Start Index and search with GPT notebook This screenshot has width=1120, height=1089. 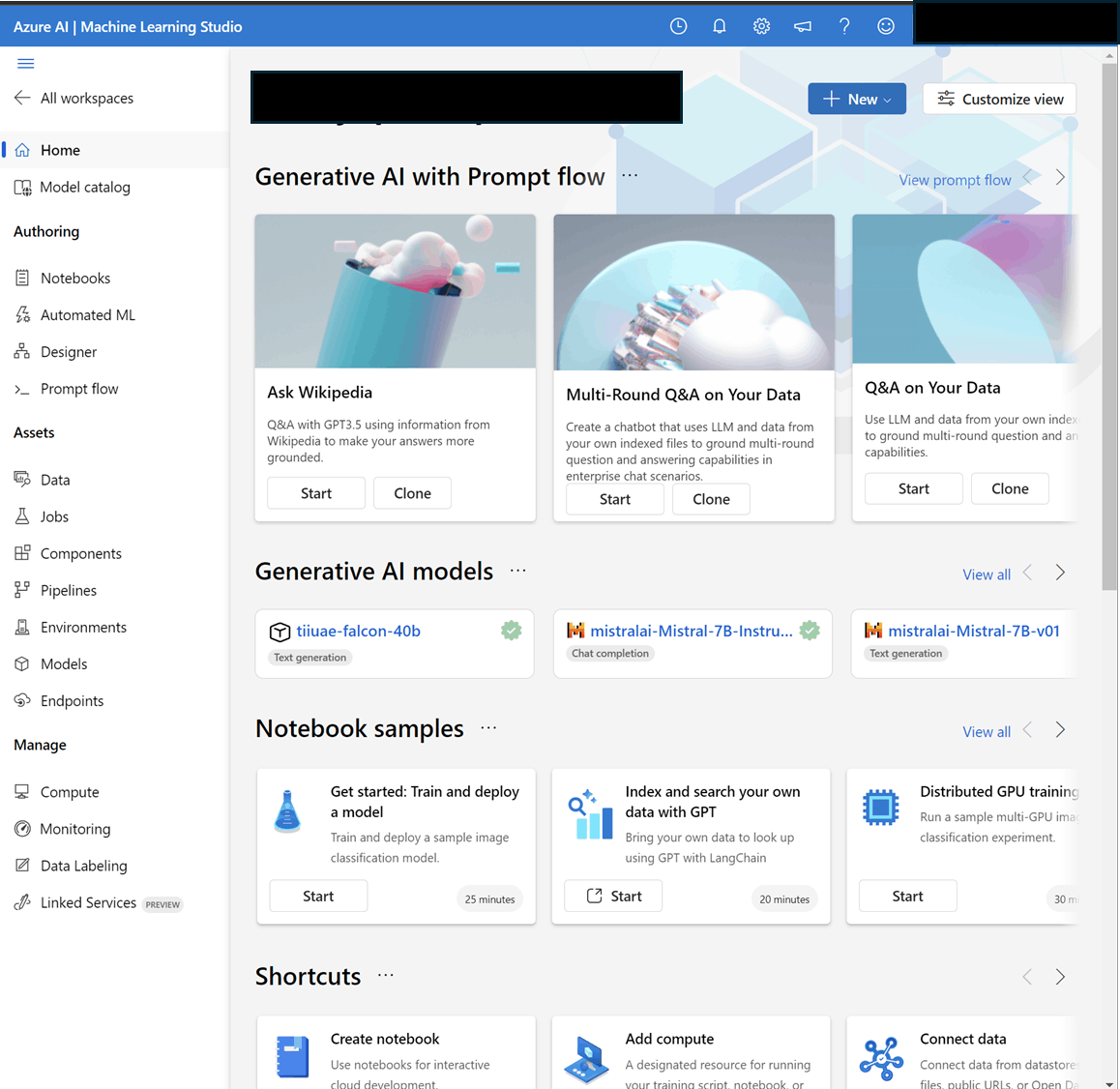[x=613, y=897]
